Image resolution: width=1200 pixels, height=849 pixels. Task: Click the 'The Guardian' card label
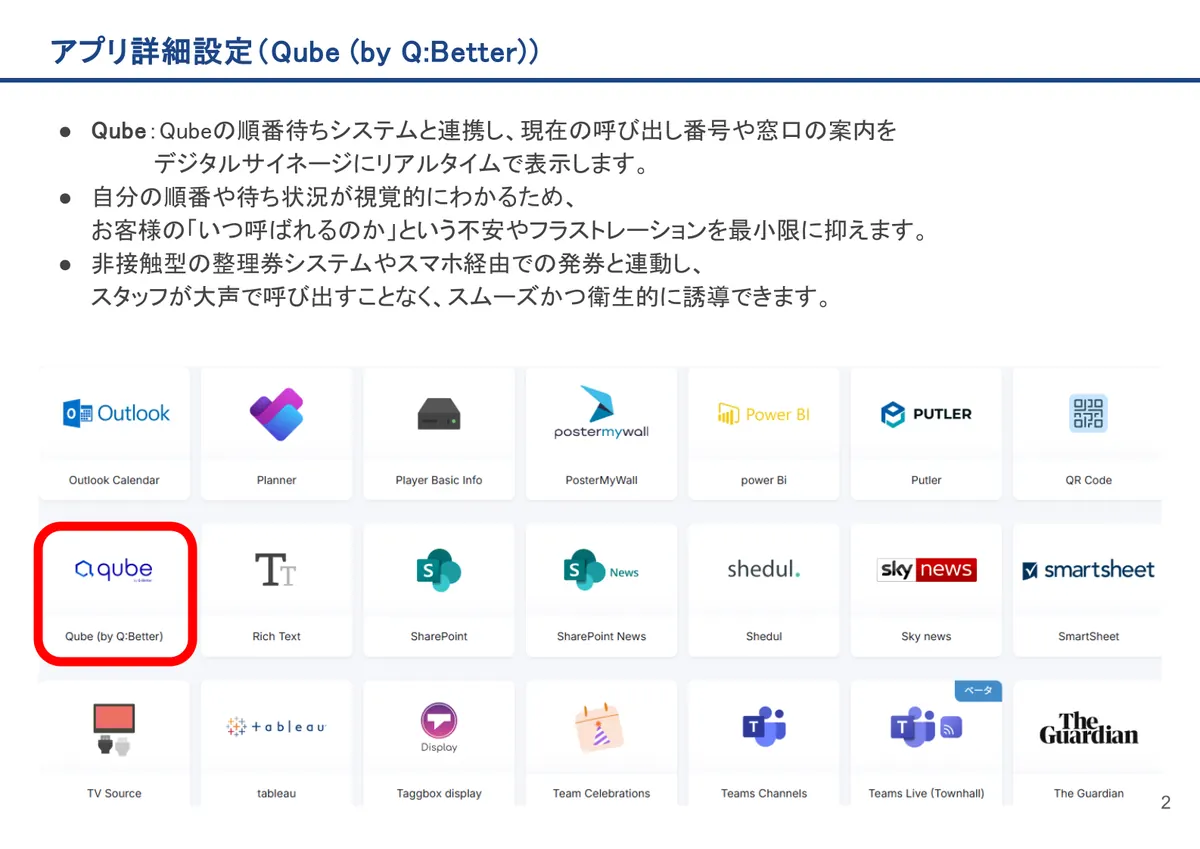coord(1088,793)
